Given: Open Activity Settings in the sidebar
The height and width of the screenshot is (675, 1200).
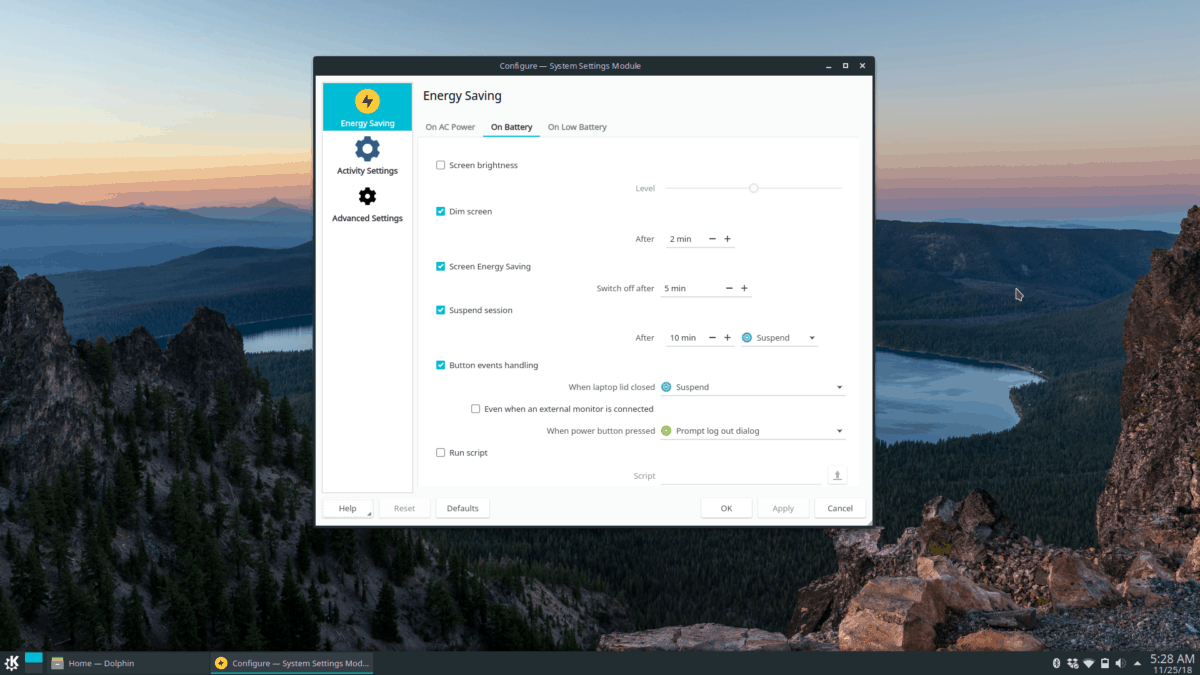Looking at the screenshot, I should click(x=367, y=157).
